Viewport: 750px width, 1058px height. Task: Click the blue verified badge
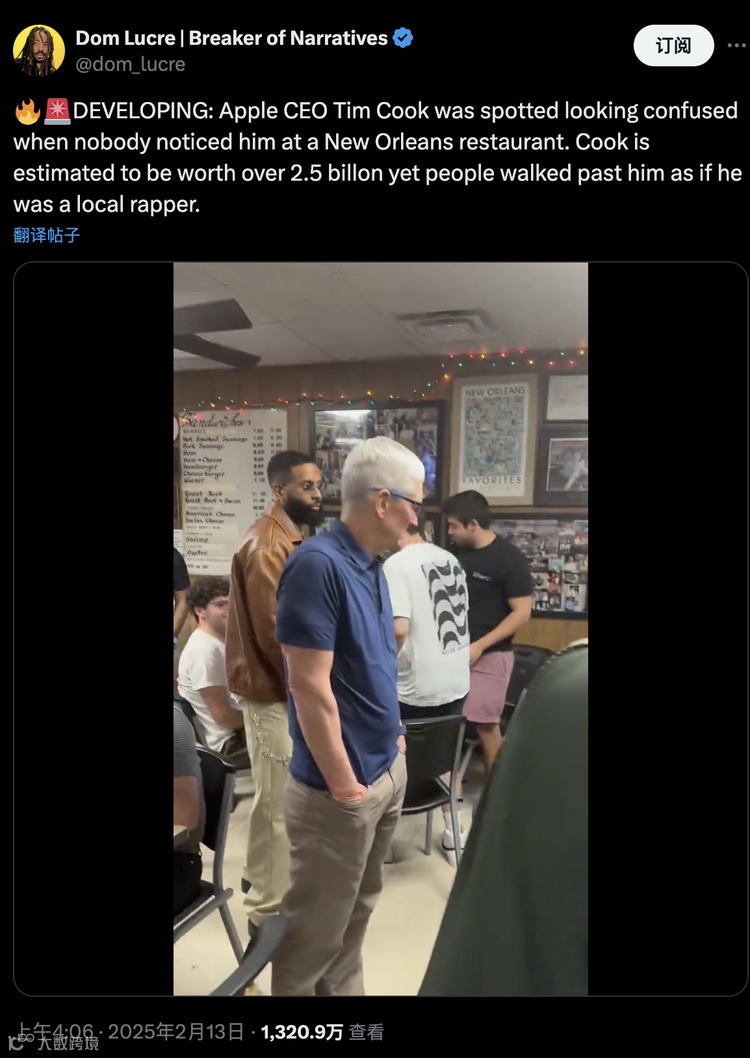tap(403, 38)
